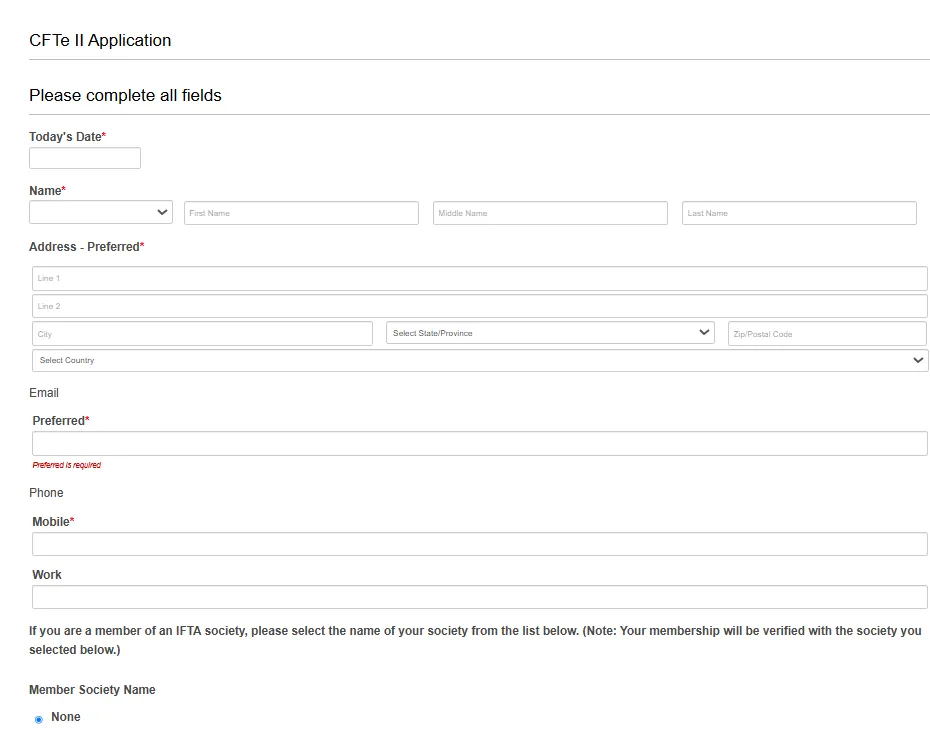
Task: Click the 'Please complete all fields' heading
Action: (125, 96)
